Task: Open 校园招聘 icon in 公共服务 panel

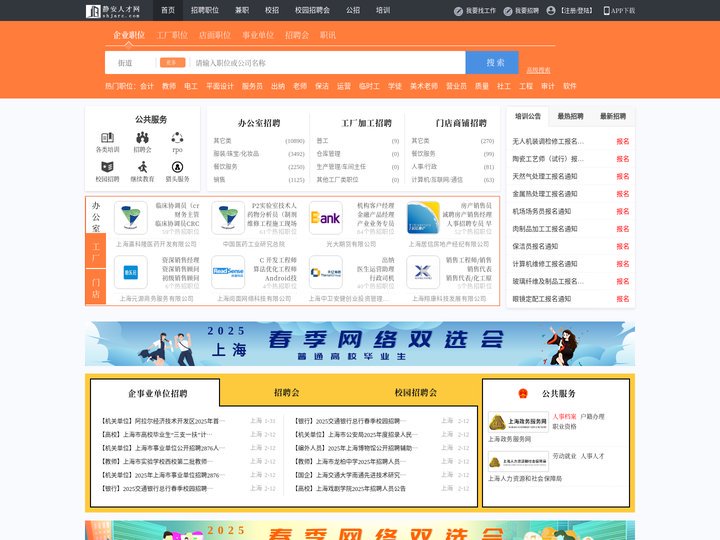Action: pyautogui.click(x=107, y=167)
